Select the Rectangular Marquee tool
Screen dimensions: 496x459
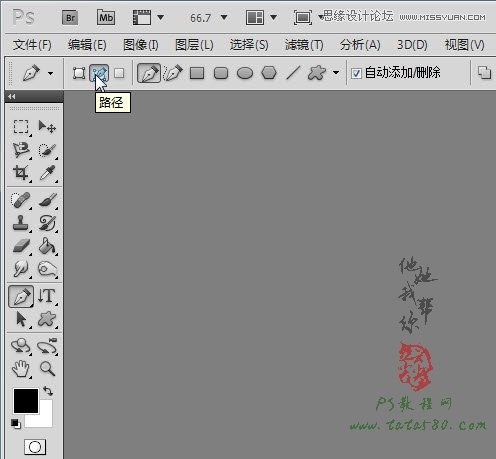pyautogui.click(x=21, y=127)
